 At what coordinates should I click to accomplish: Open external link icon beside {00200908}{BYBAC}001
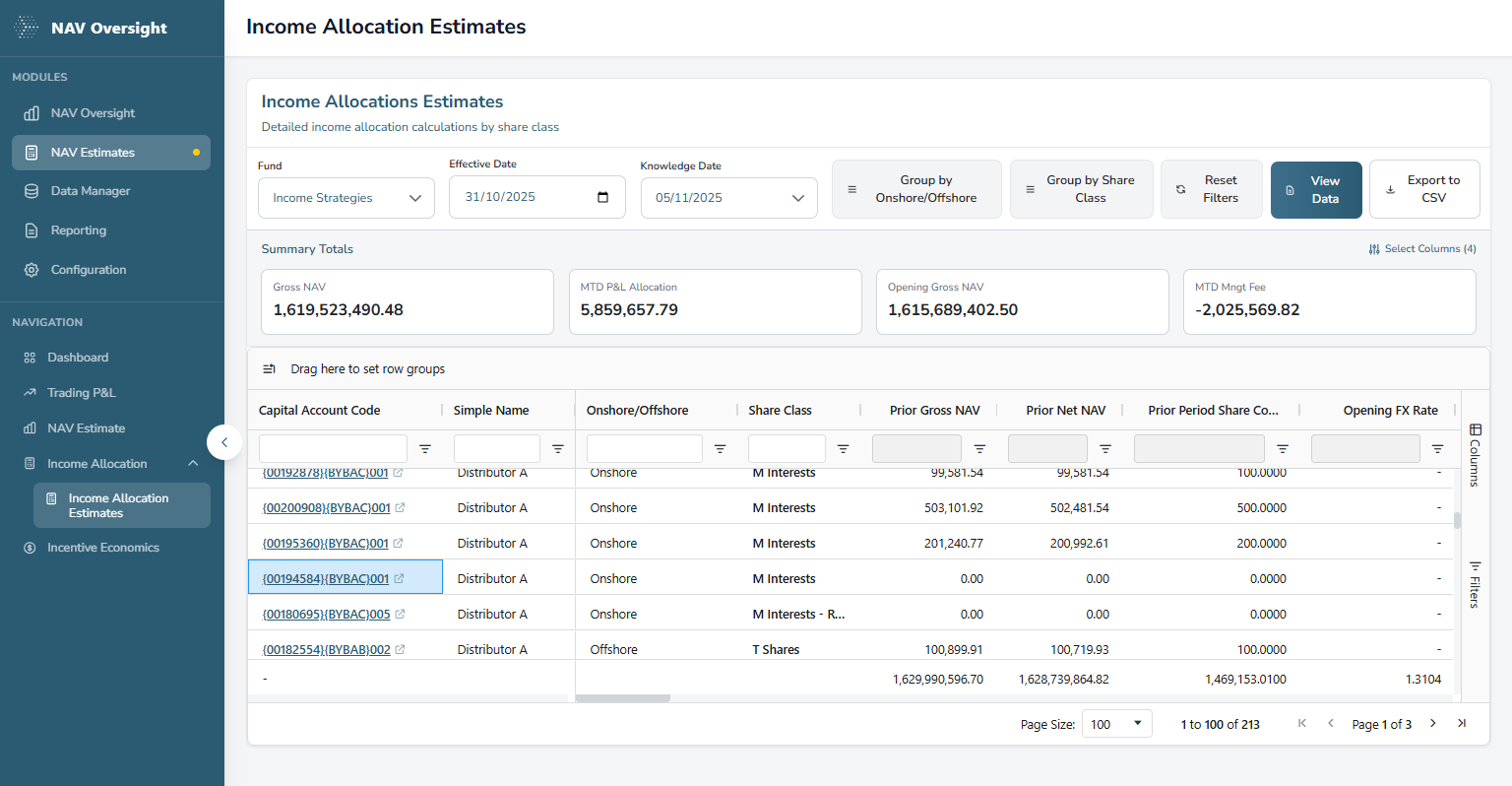point(400,508)
